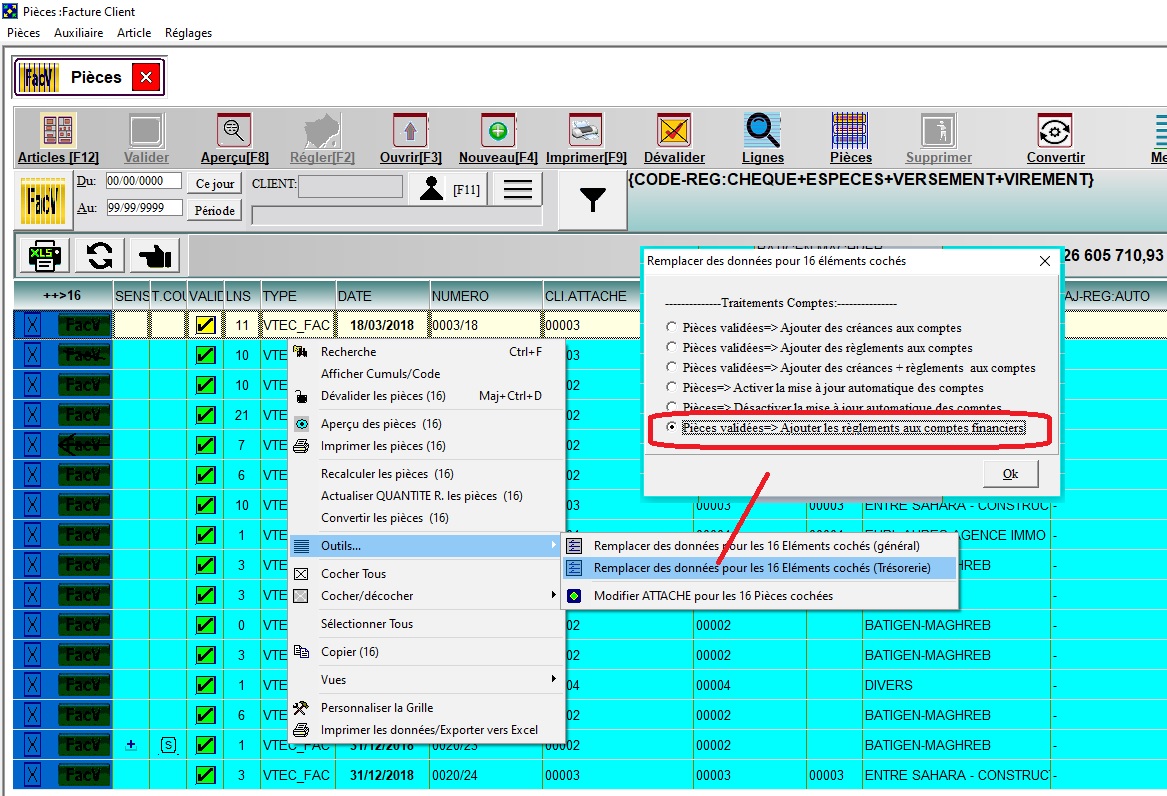Click the TYPE column header
This screenshot has width=1167, height=796.
298,296
